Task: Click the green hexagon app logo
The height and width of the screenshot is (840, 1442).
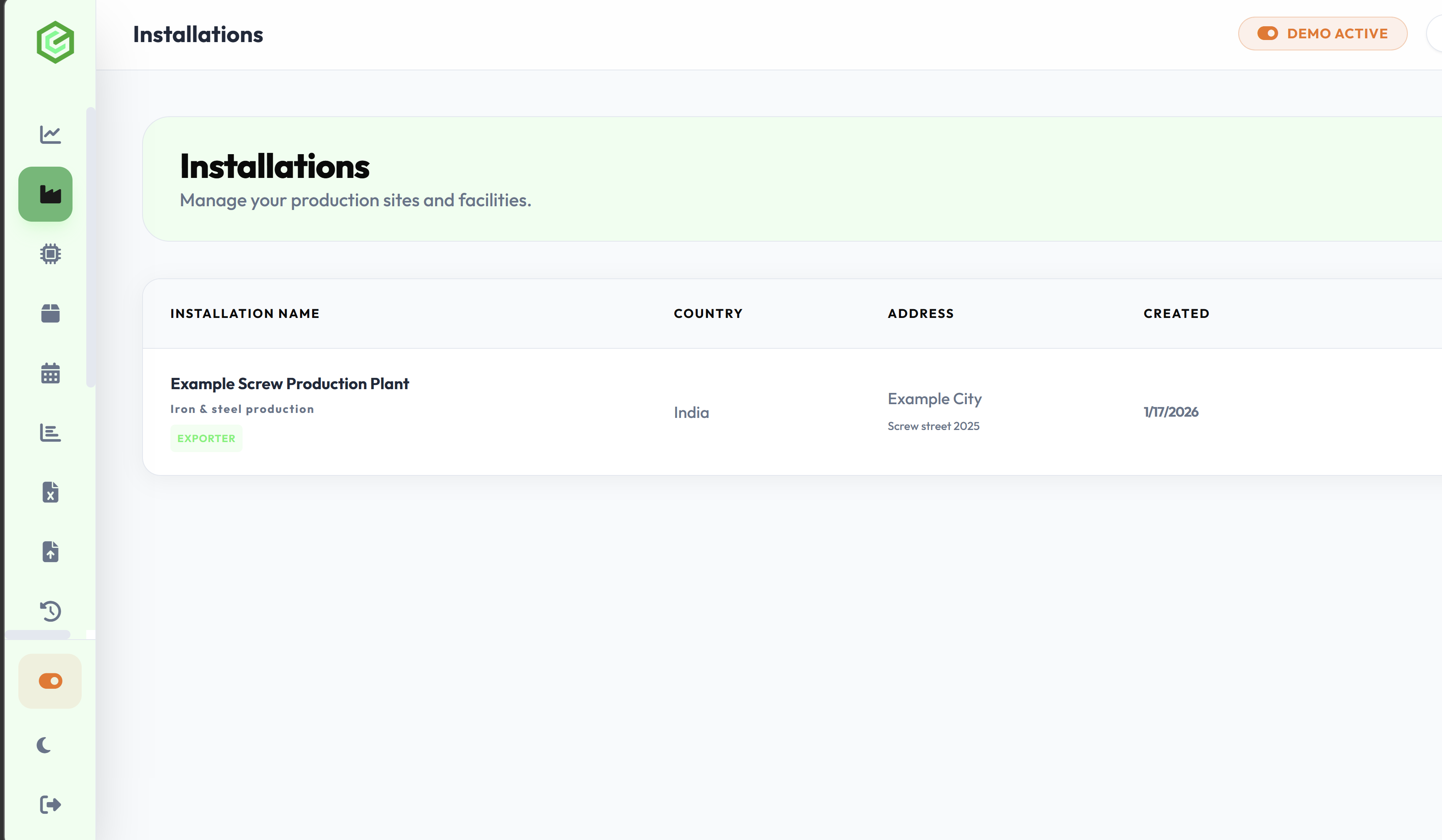Action: click(x=56, y=41)
